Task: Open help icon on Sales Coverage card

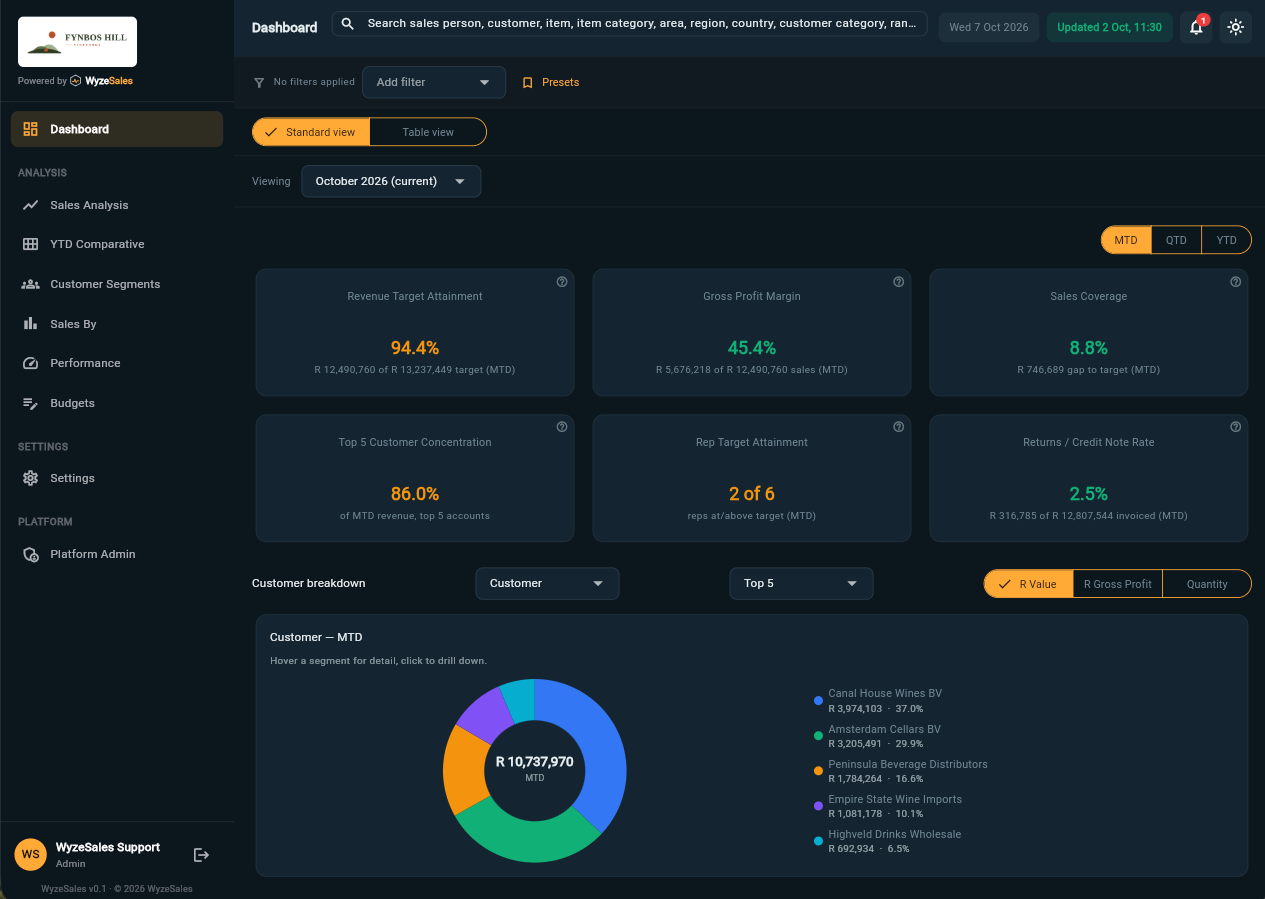Action: click(x=1236, y=282)
